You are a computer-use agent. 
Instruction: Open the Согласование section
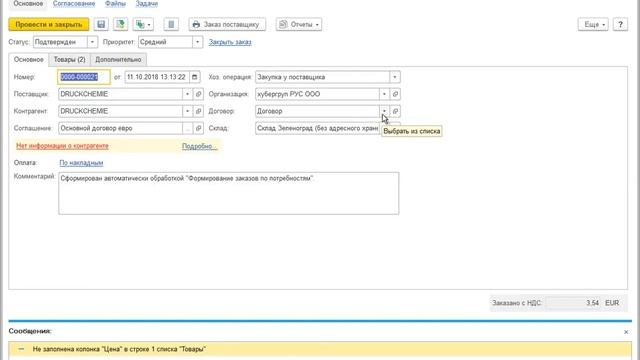[x=74, y=4]
